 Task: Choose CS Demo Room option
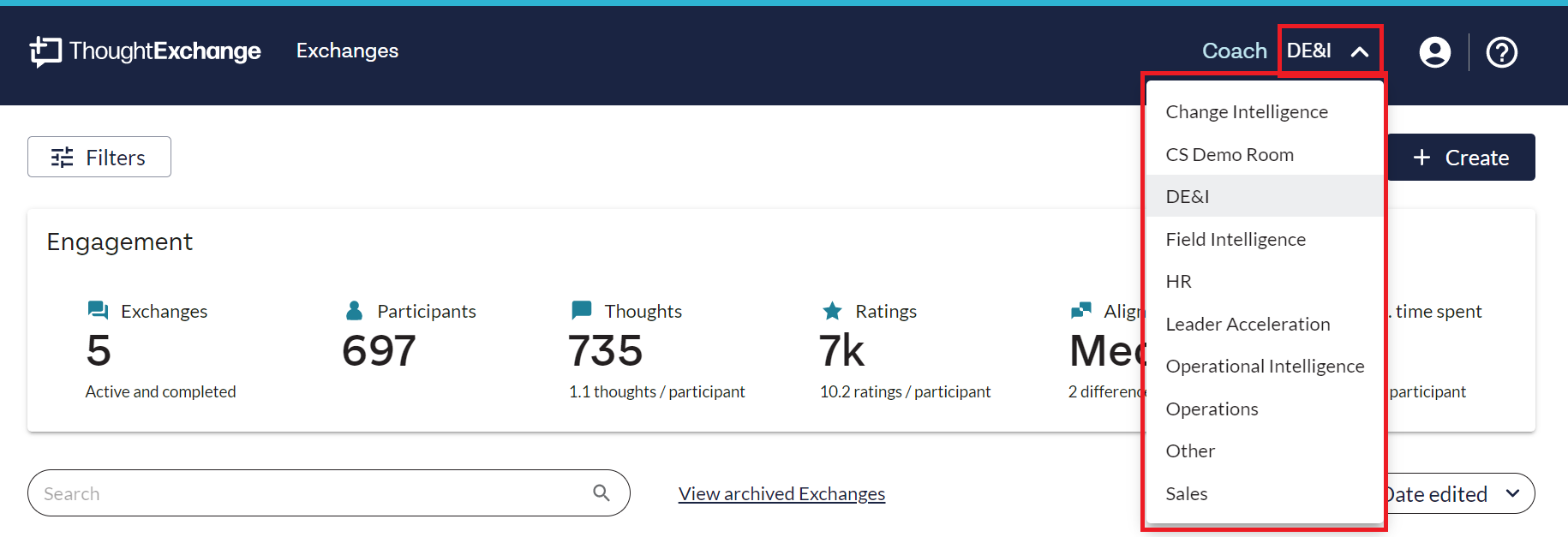point(1230,155)
